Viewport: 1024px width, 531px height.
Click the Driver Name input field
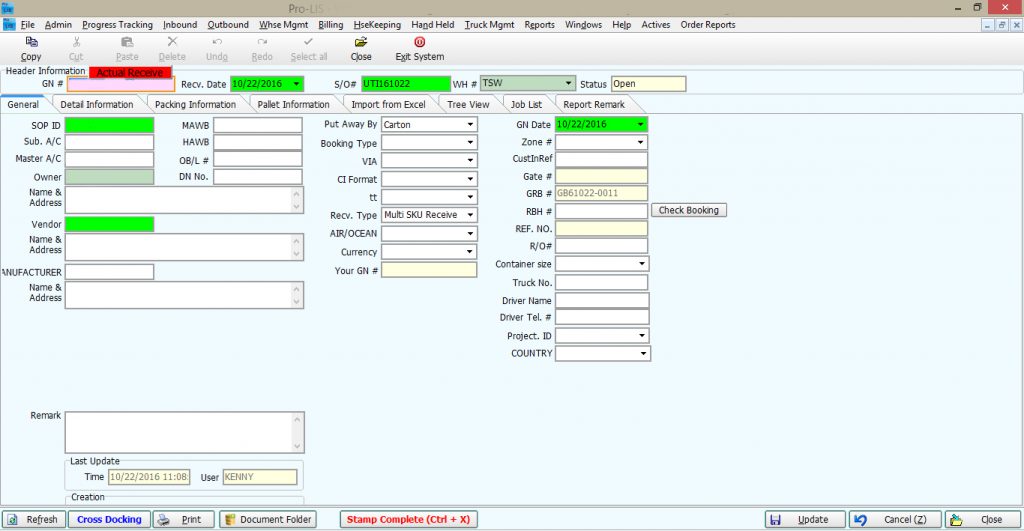click(602, 300)
